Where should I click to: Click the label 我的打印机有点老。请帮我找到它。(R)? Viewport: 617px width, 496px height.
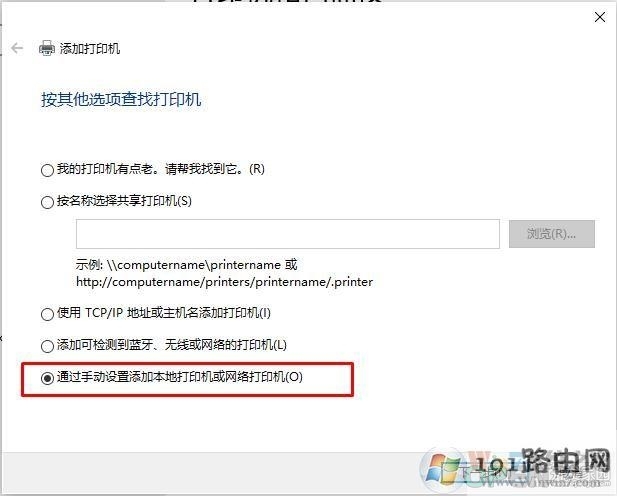[x=161, y=169]
